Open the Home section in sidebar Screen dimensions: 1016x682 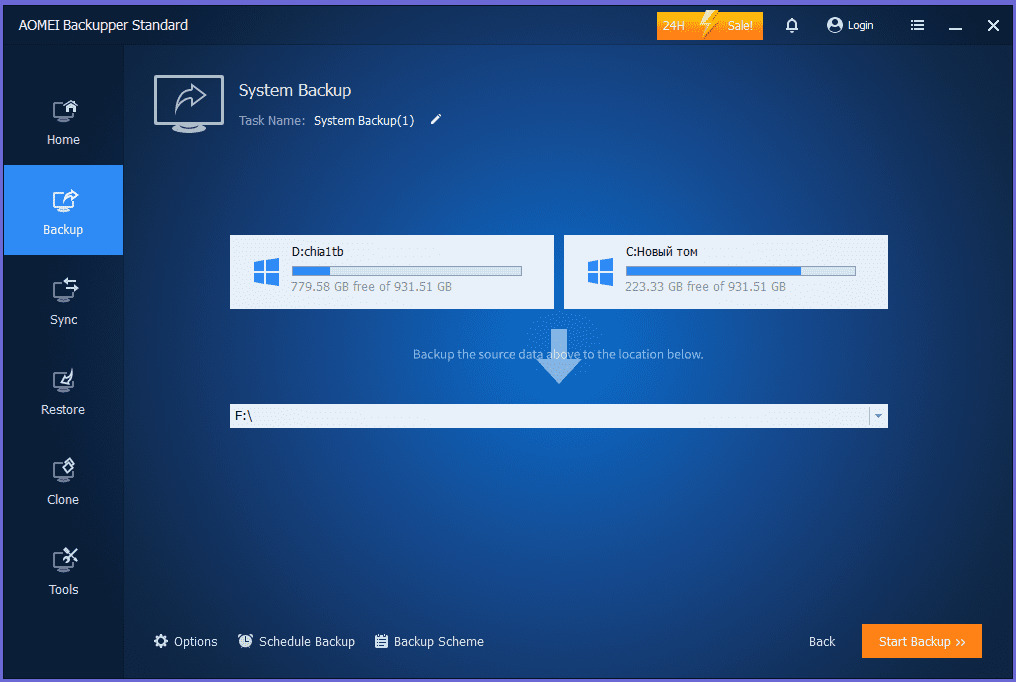(x=64, y=122)
